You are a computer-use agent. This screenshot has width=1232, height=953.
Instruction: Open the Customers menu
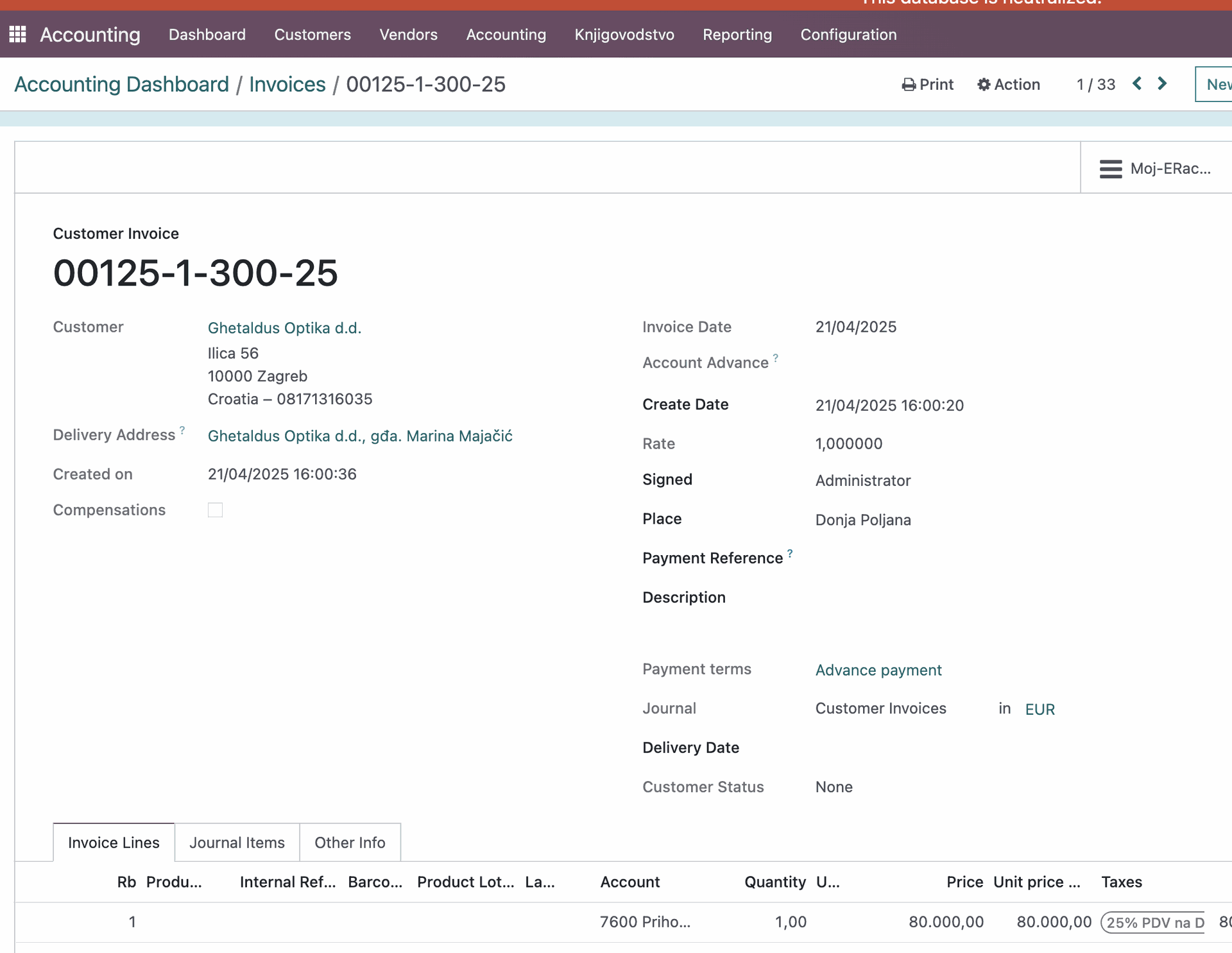click(x=312, y=35)
